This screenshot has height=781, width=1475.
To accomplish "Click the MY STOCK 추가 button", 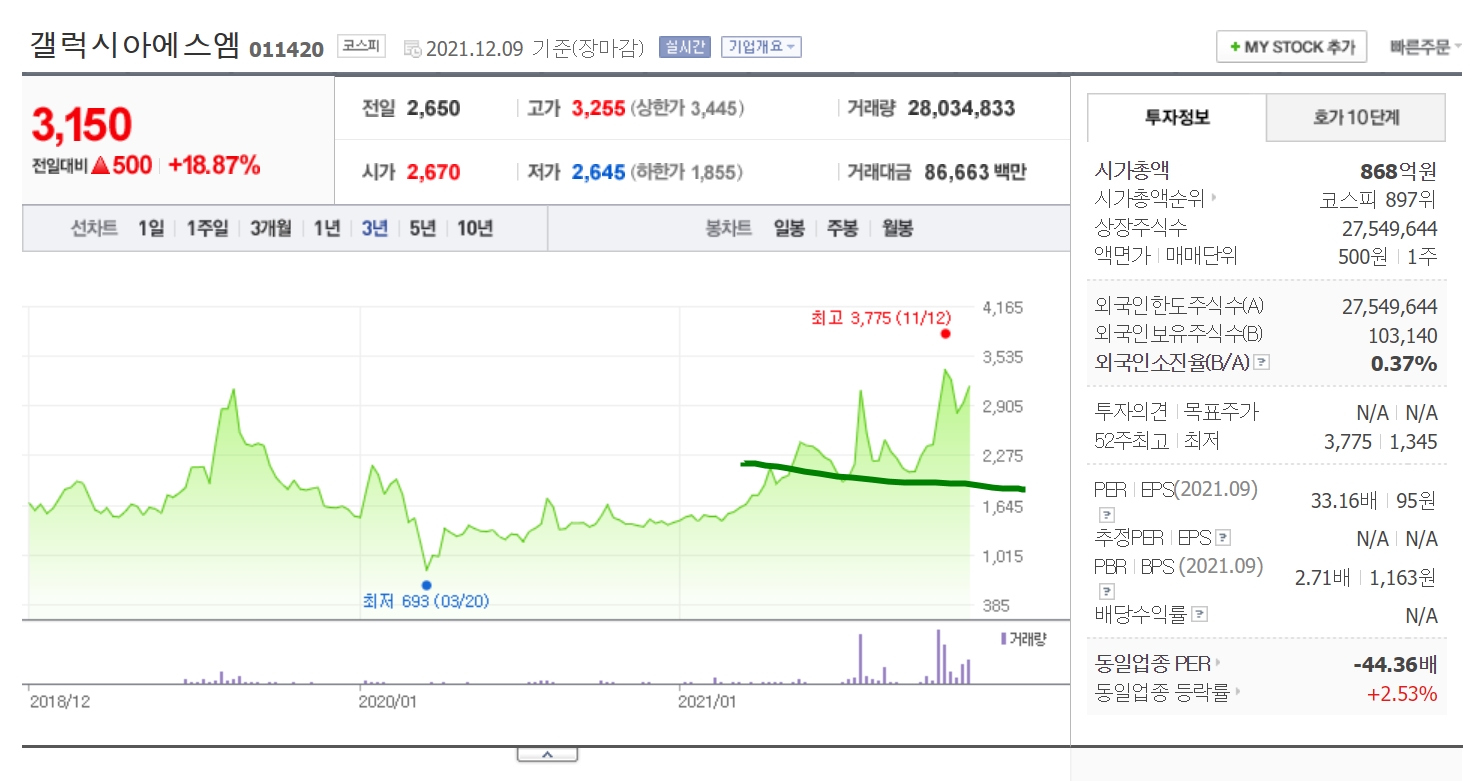I will pos(1291,47).
